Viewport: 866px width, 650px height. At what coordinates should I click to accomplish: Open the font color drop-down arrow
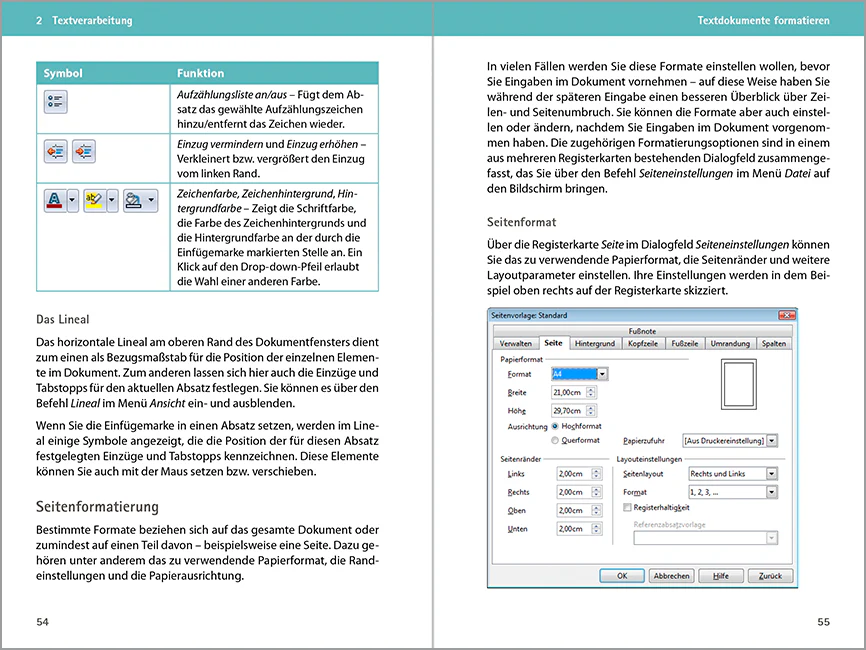pos(72,201)
